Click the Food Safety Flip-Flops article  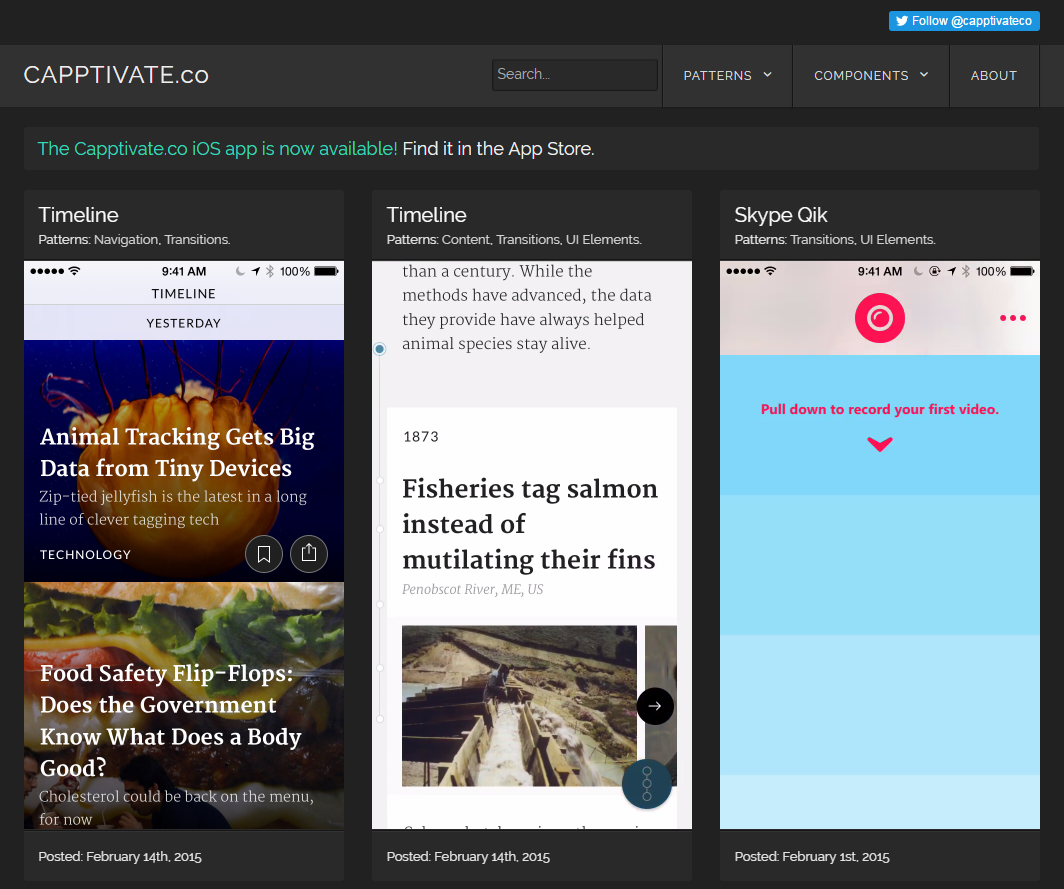click(x=167, y=720)
